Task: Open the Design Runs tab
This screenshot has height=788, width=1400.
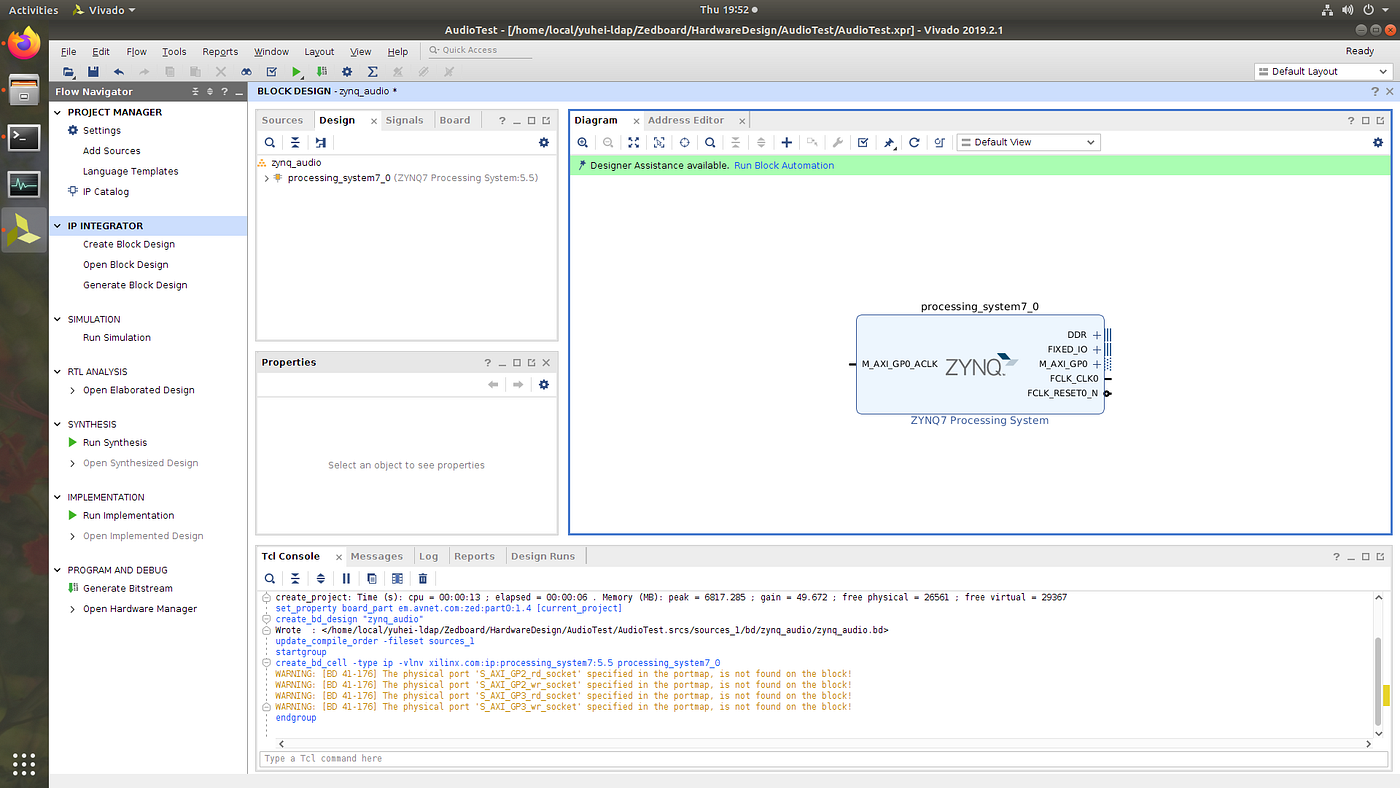Action: (543, 556)
